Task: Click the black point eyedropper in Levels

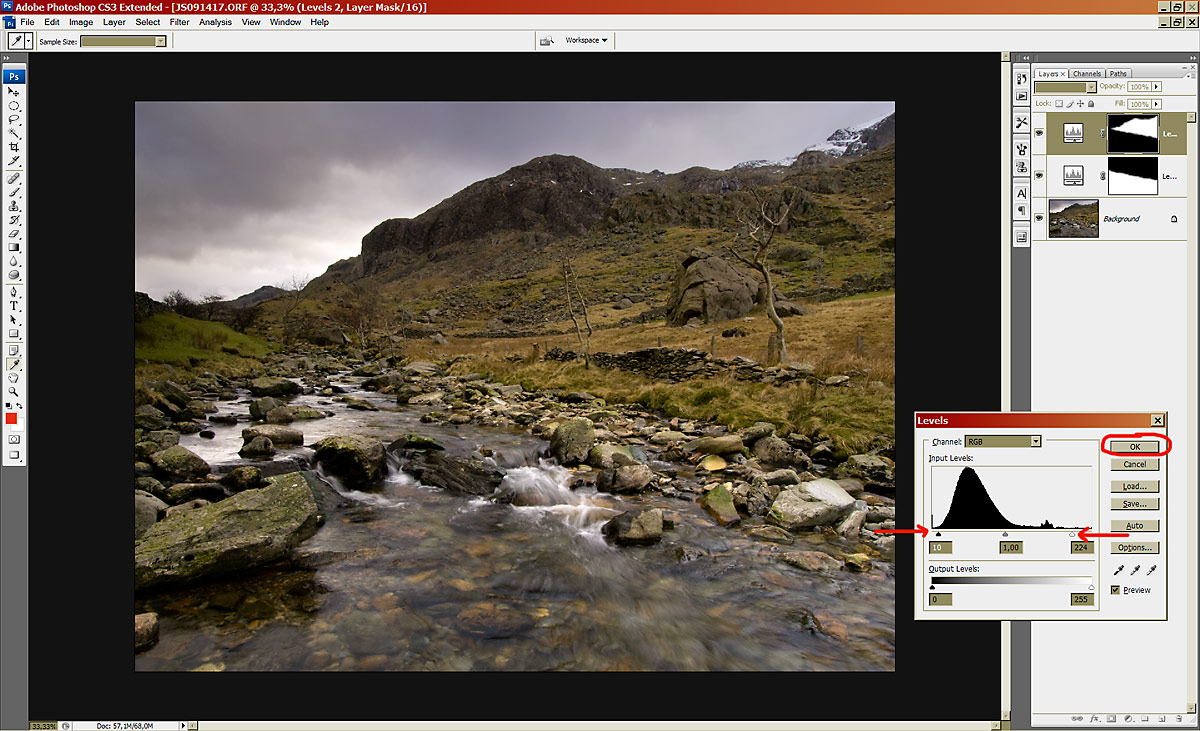Action: click(x=1119, y=570)
